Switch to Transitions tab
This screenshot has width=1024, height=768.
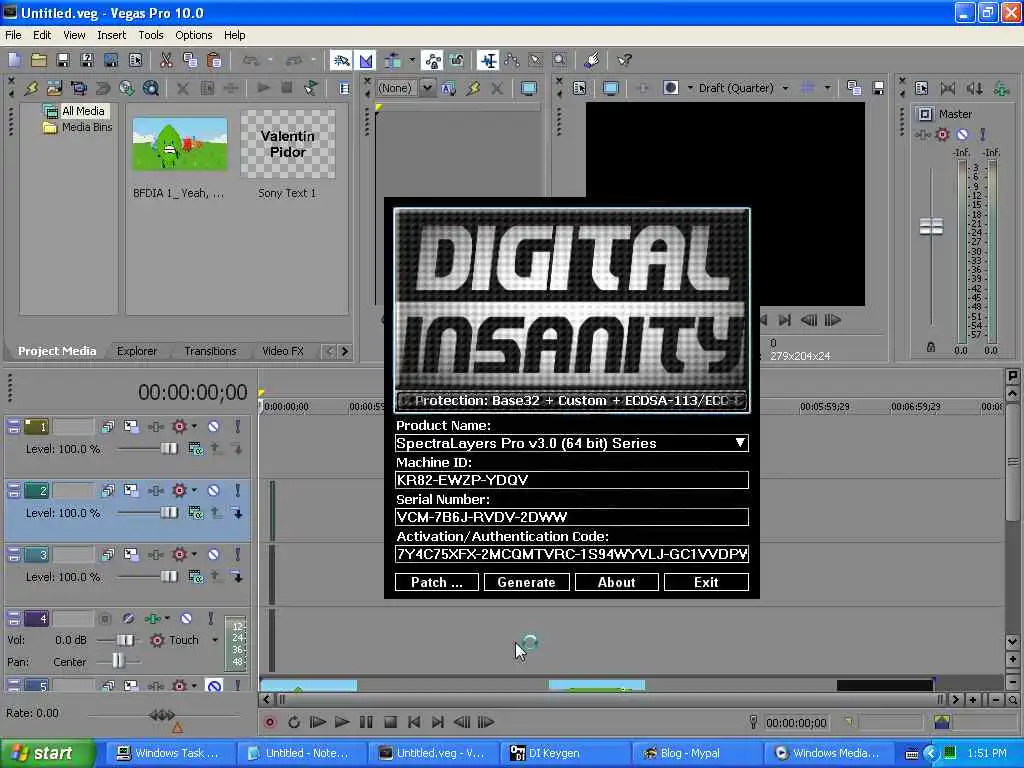210,351
